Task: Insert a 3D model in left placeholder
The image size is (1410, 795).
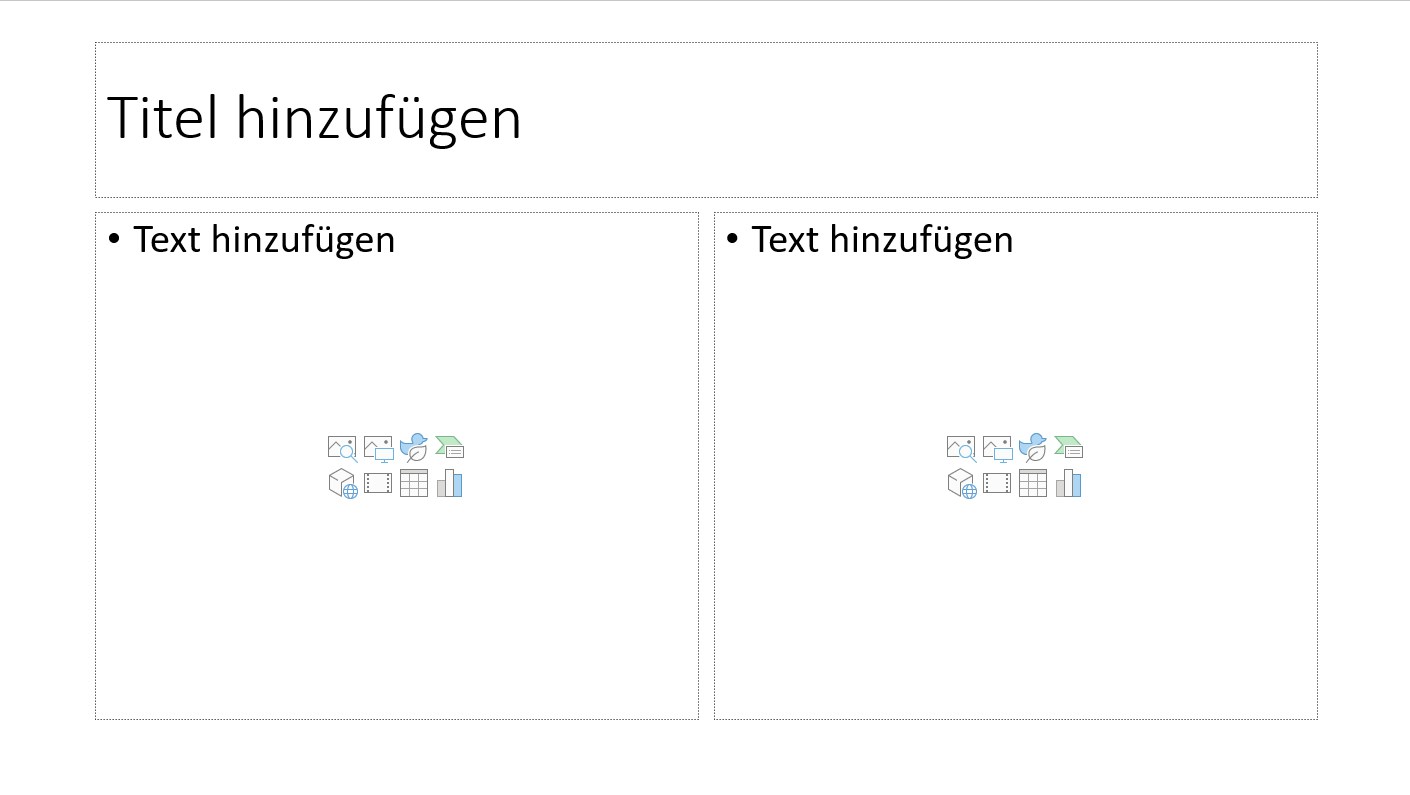Action: tap(341, 483)
